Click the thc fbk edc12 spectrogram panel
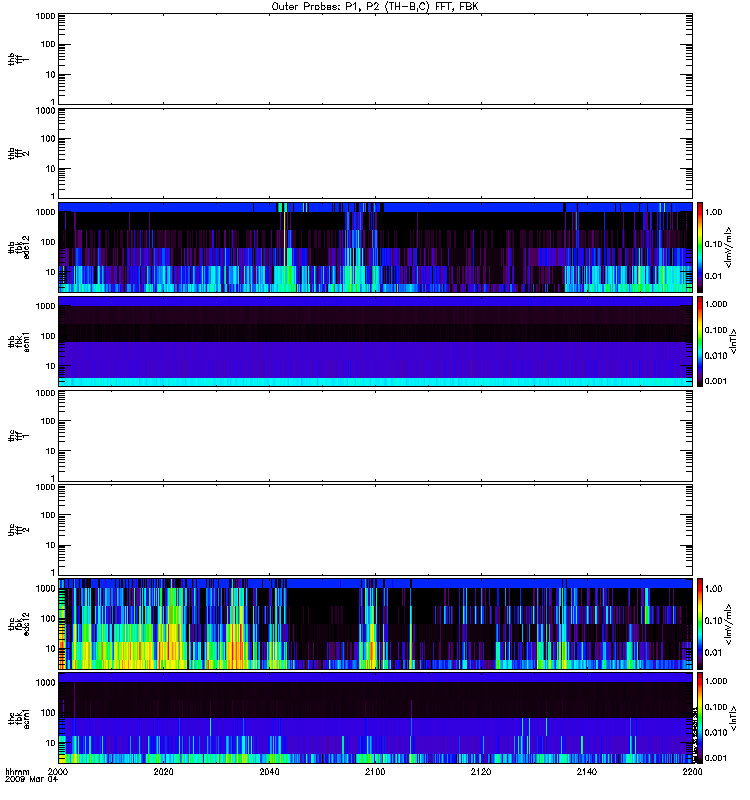750x800 pixels. pyautogui.click(x=375, y=624)
